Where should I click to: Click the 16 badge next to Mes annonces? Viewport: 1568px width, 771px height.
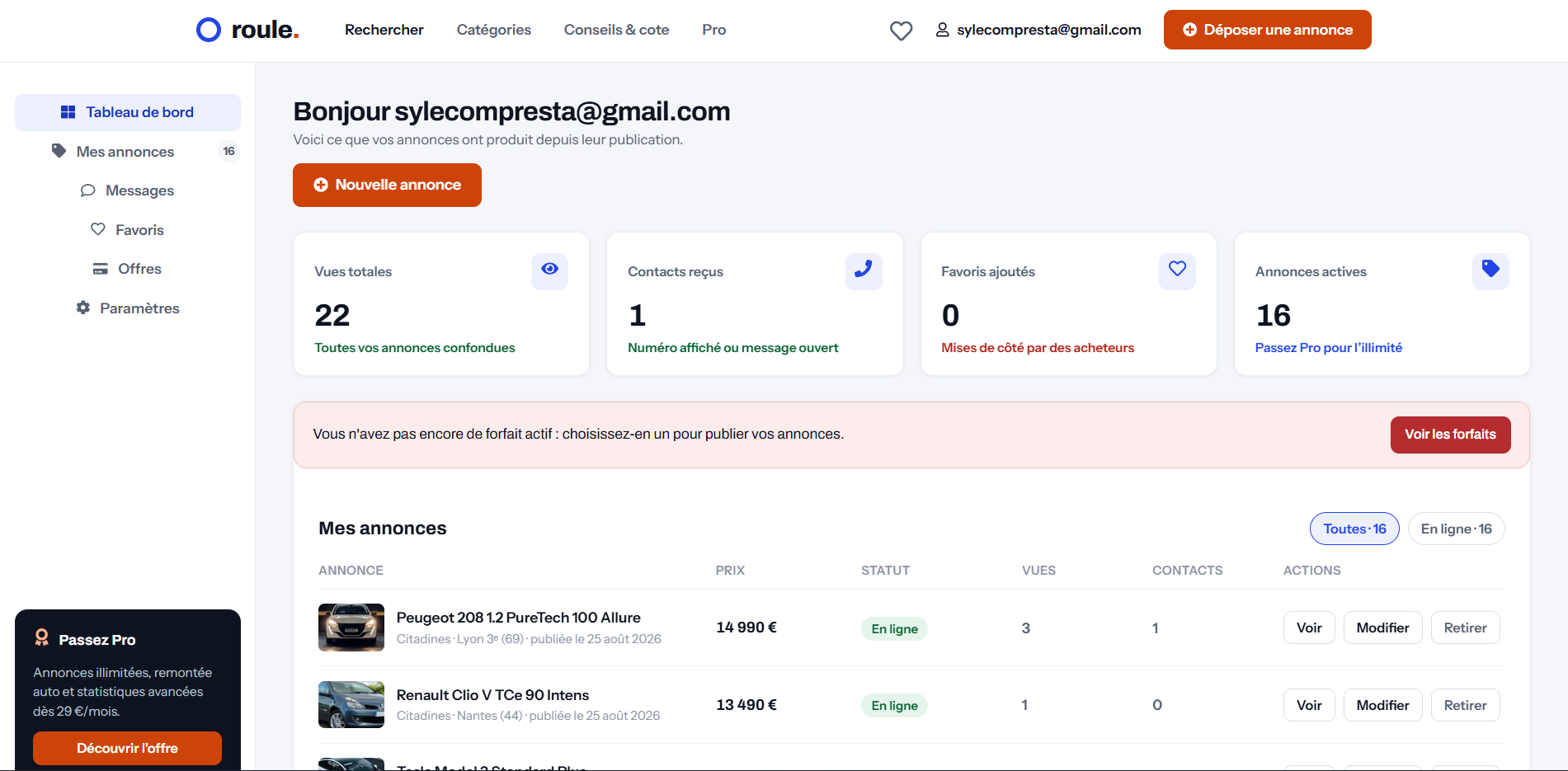(x=229, y=151)
